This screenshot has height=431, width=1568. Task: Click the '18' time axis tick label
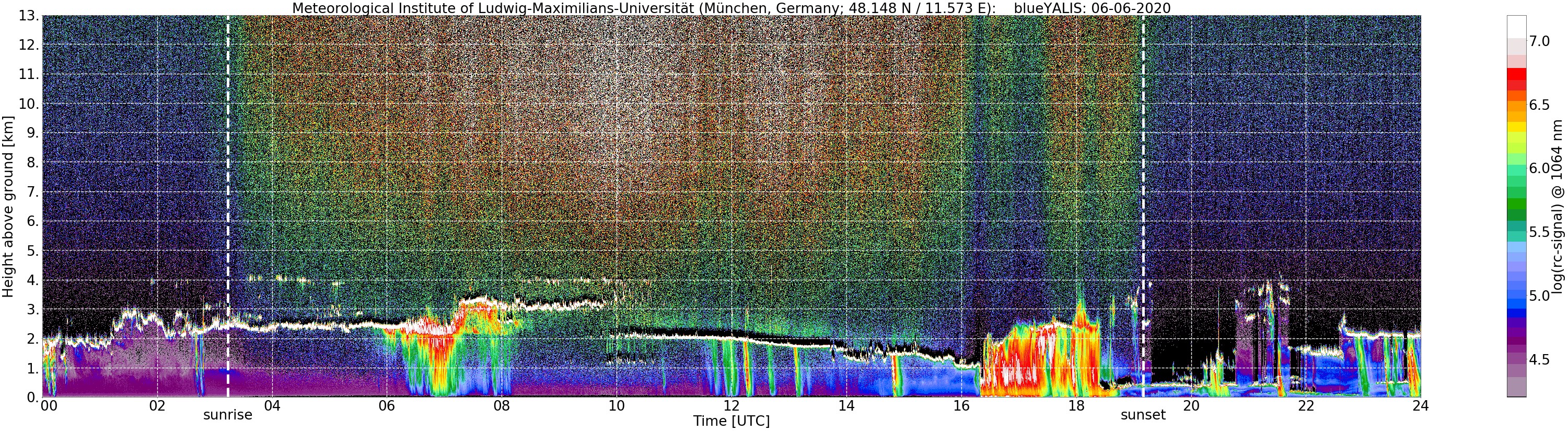click(x=1076, y=406)
